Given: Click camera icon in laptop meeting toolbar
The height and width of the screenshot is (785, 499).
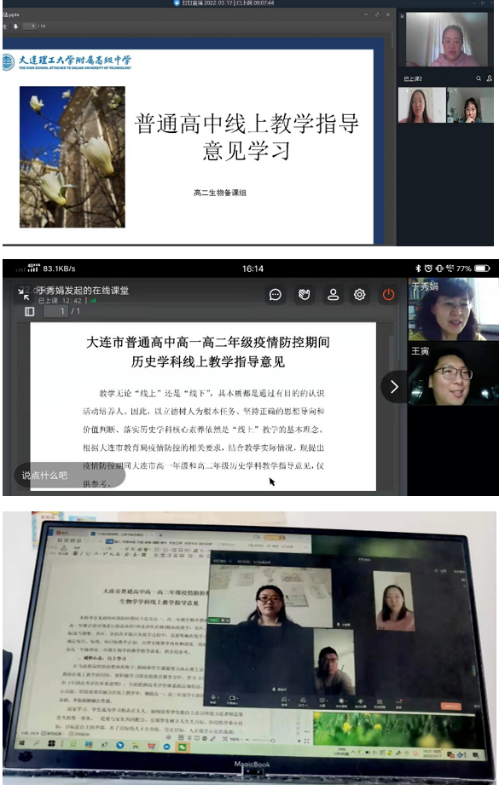Looking at the screenshot, I should 232,699.
